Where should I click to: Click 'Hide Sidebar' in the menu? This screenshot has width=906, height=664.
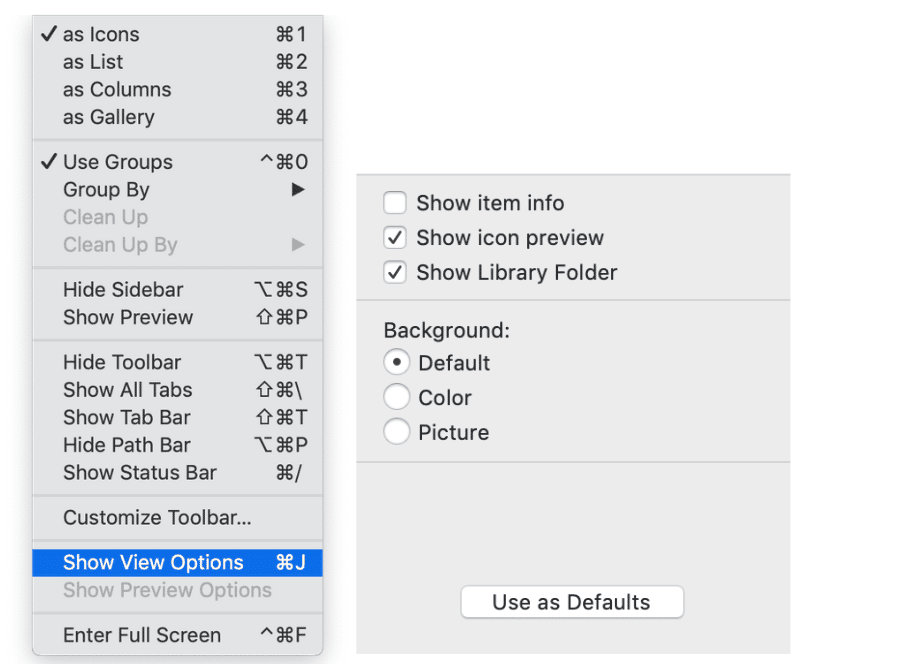(177, 290)
